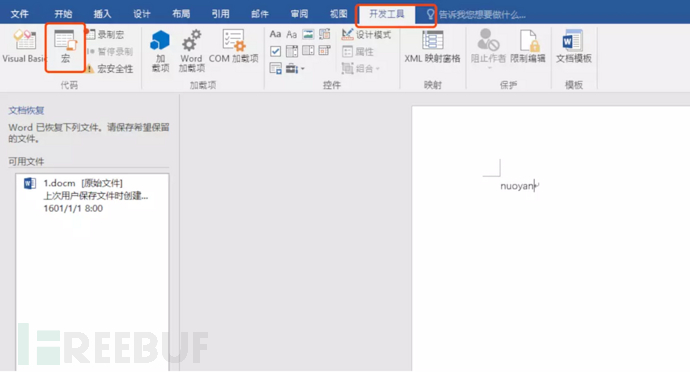Screen dimensions: 690x372
Task: Switch to the 邮件 (Mailings) tab
Action: click(260, 14)
